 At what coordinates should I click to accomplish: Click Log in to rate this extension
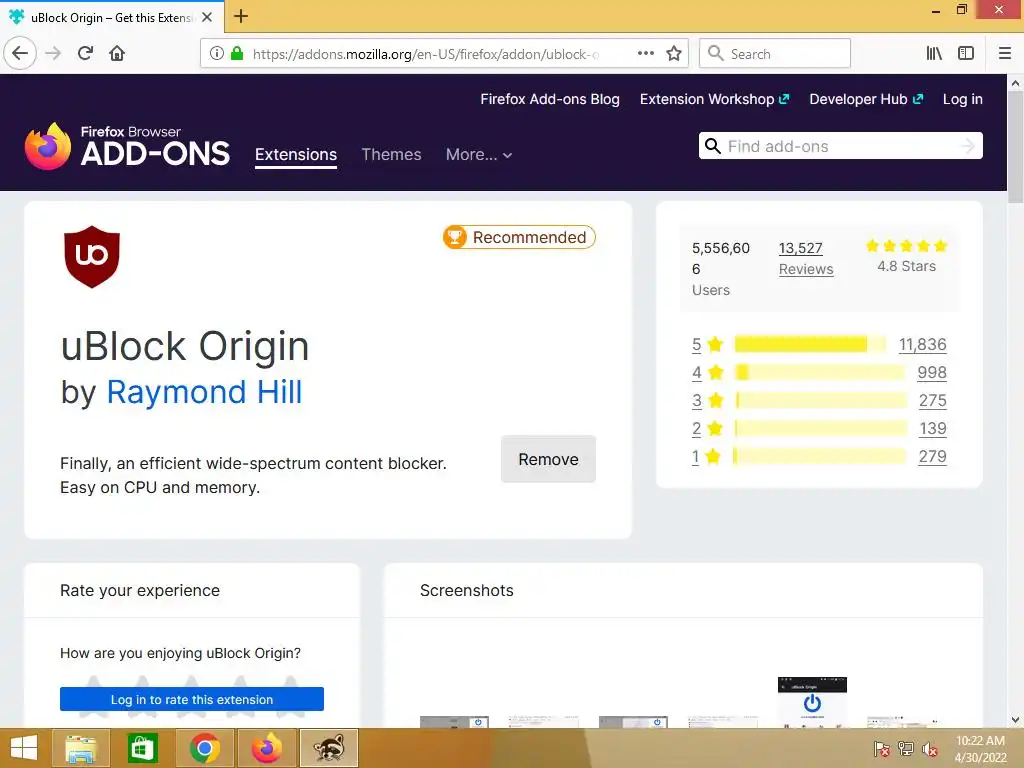192,699
